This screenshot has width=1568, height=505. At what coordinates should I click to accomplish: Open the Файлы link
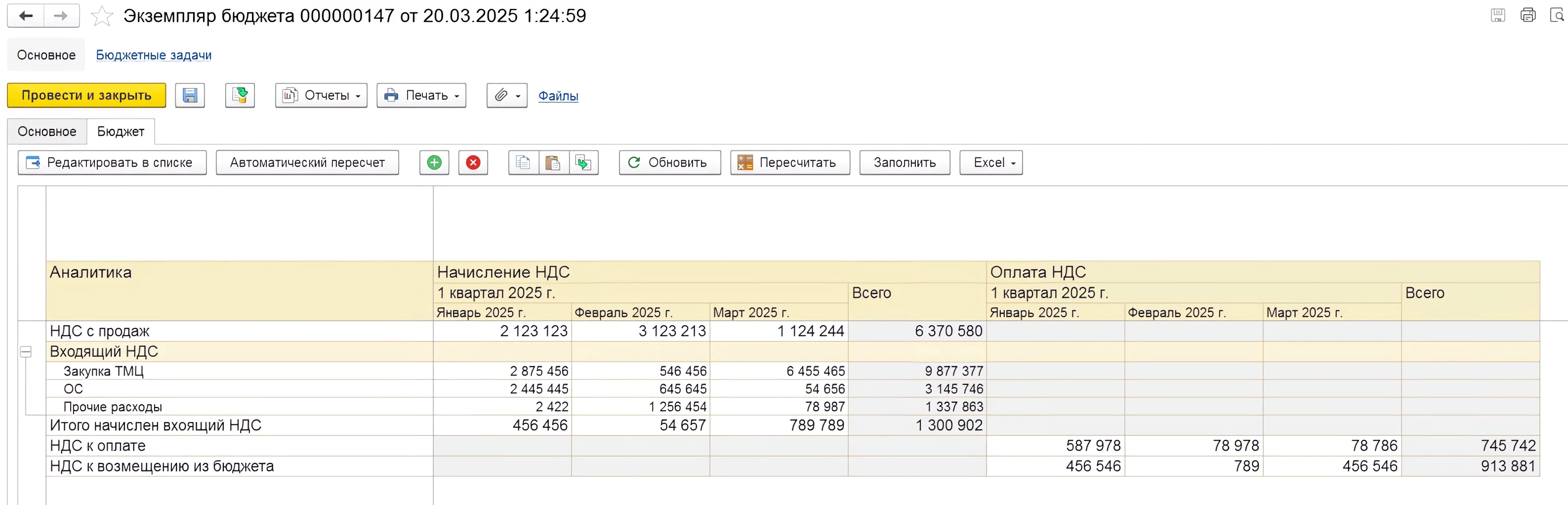click(x=558, y=96)
